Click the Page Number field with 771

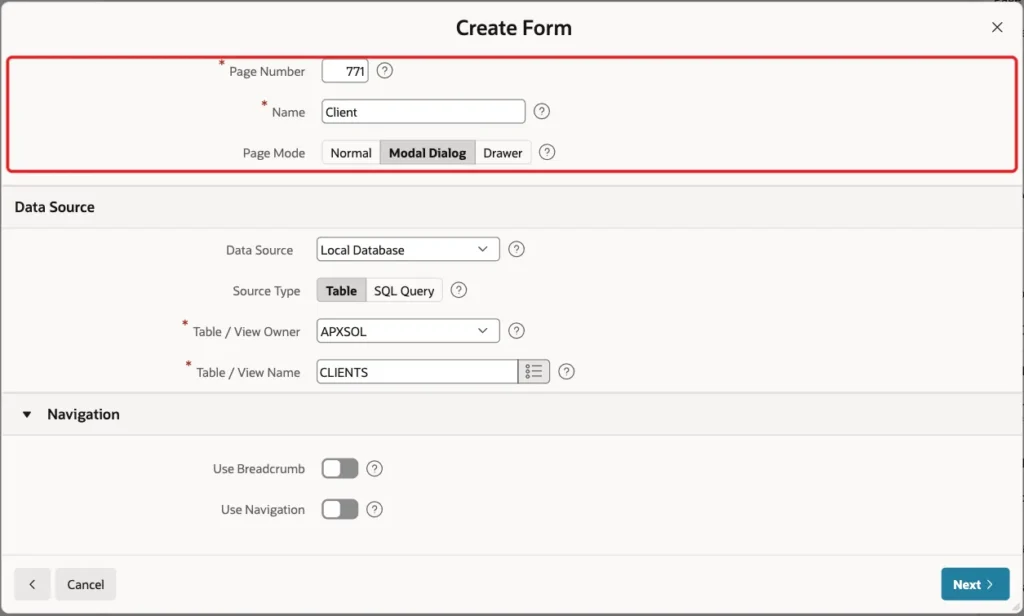[345, 71]
